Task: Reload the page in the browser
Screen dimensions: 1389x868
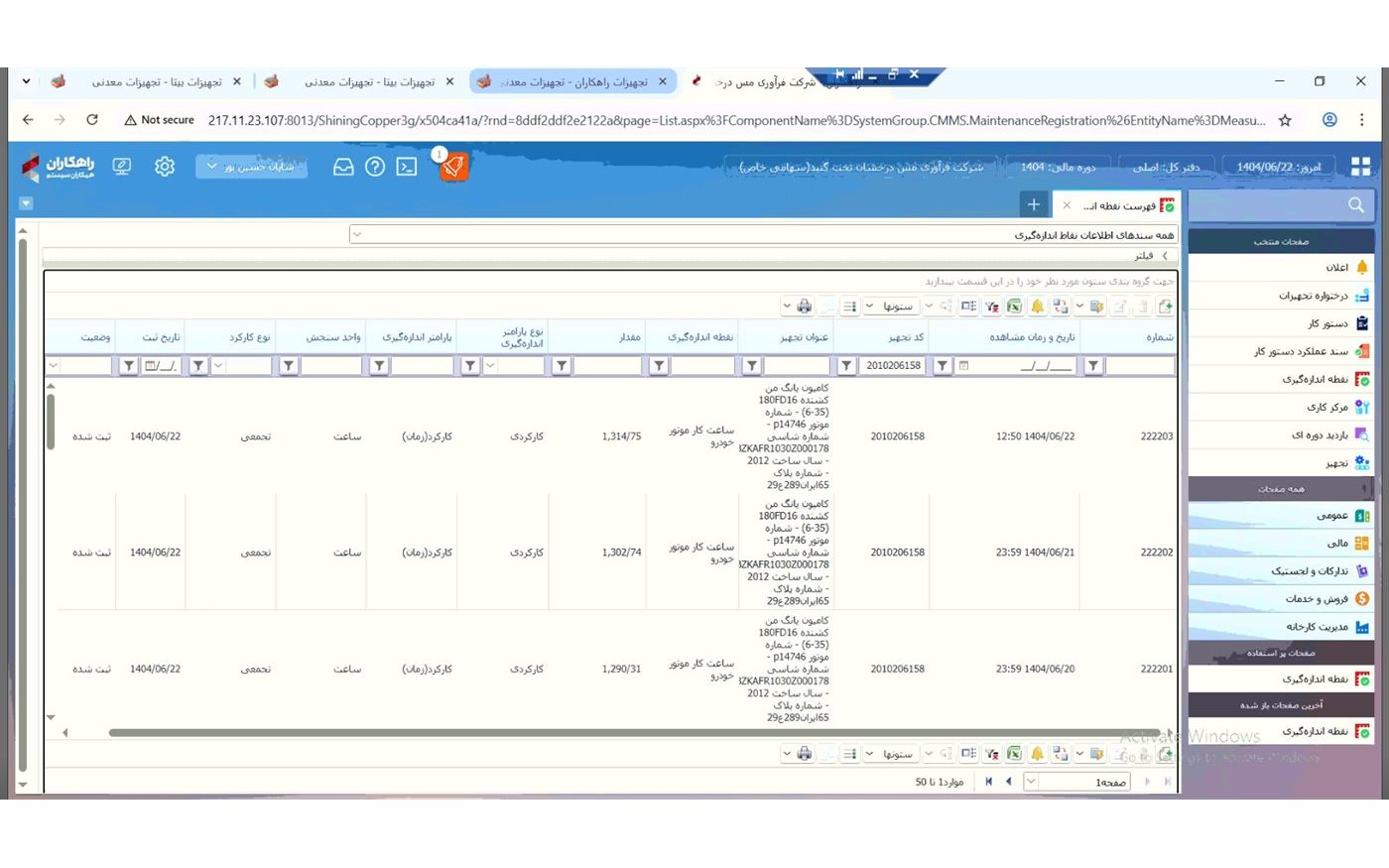Action: (92, 120)
